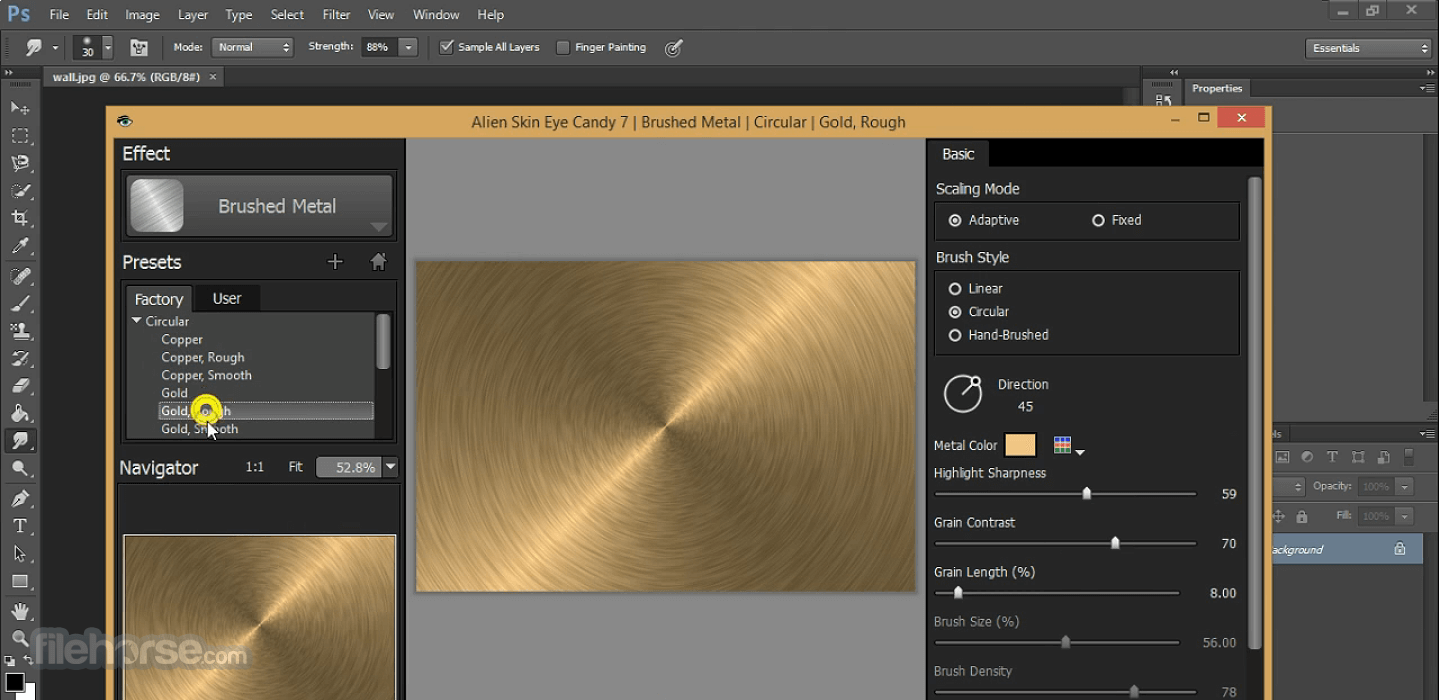This screenshot has height=700, width=1439.
Task: Select the Eraser tool
Action: click(19, 385)
